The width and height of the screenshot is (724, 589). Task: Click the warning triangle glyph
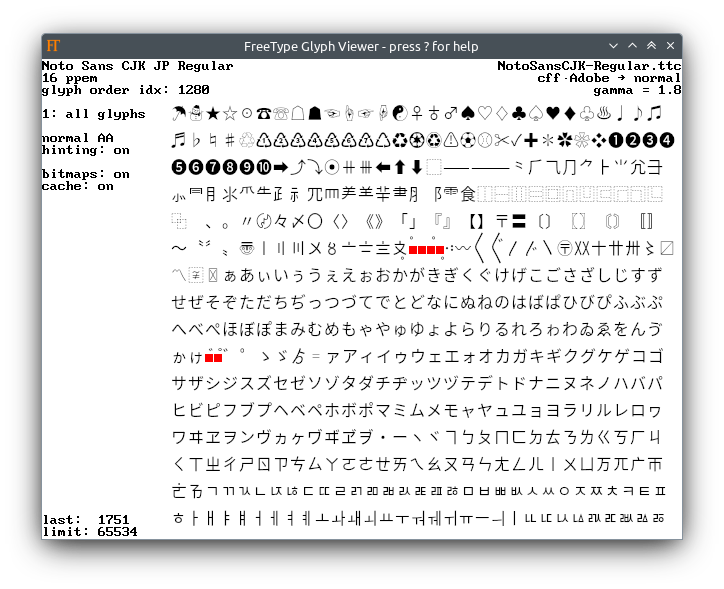pos(451,140)
